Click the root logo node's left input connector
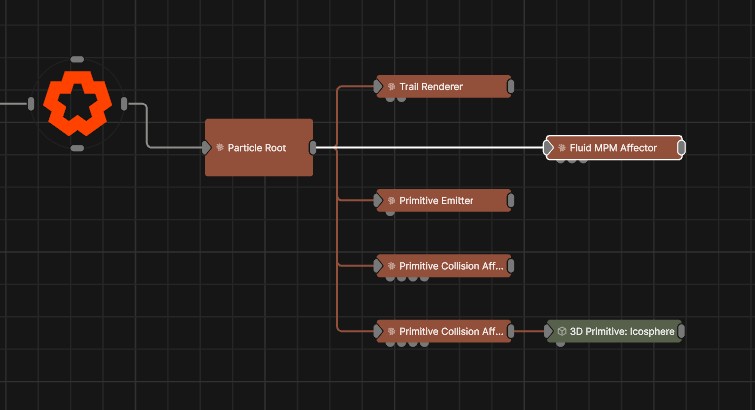This screenshot has width=755, height=410. point(31,104)
